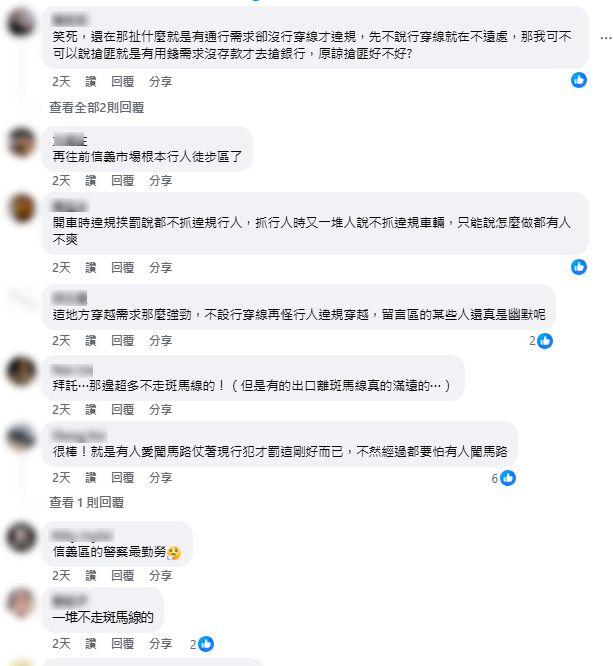The image size is (613, 666).
Task: Share the 開車時違規挨罰 comment with 分享
Action: tap(161, 268)
